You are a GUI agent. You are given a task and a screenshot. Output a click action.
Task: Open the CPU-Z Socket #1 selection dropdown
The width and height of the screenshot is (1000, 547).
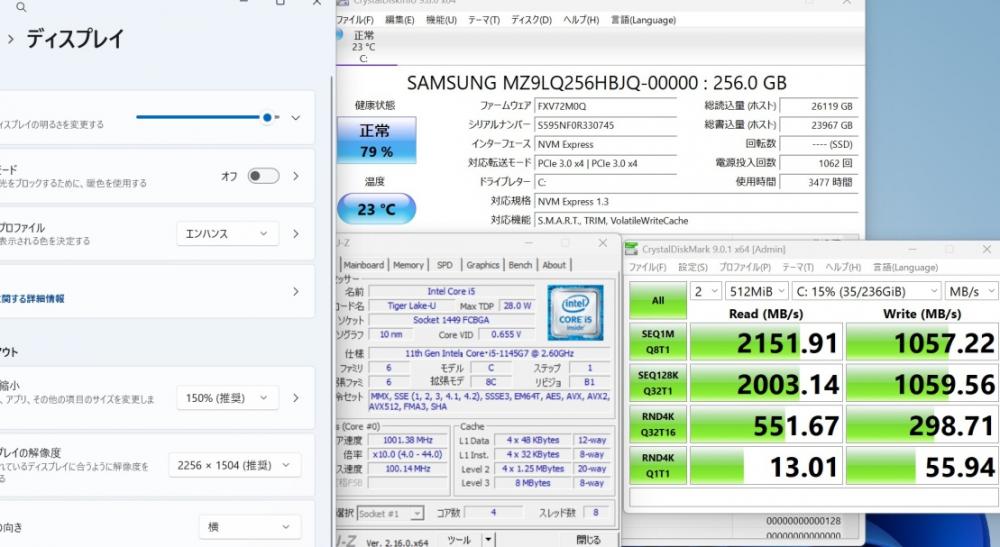coord(390,513)
